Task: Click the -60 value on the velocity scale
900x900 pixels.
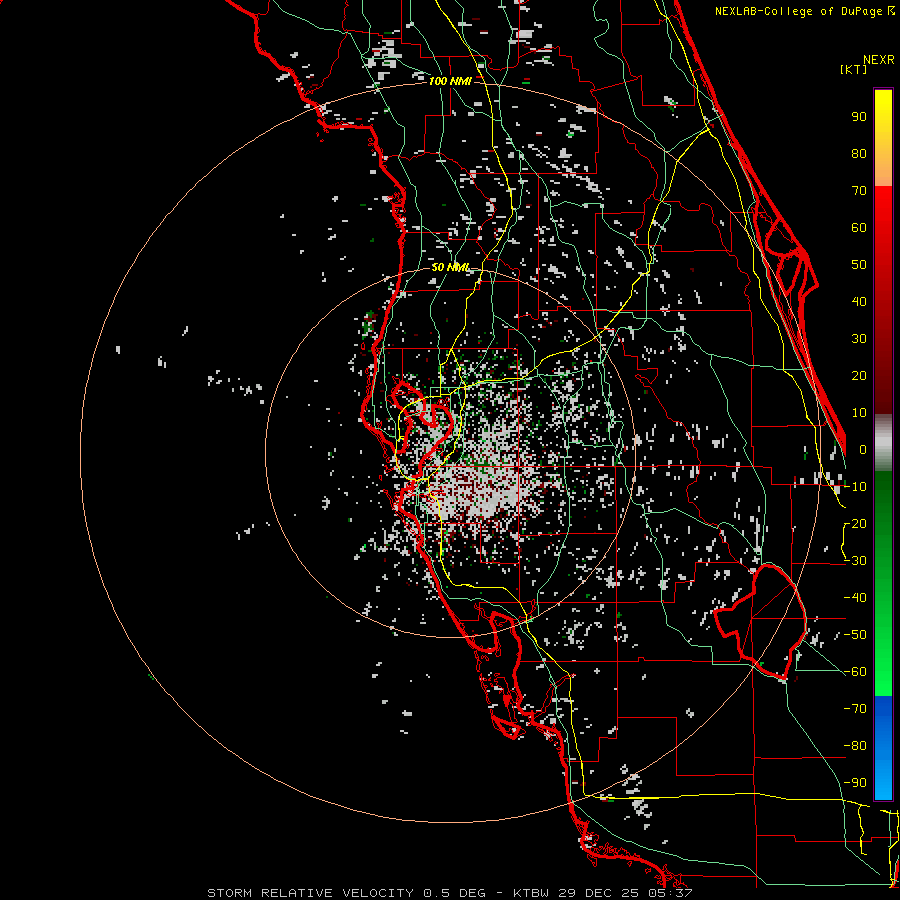Action: [x=855, y=672]
